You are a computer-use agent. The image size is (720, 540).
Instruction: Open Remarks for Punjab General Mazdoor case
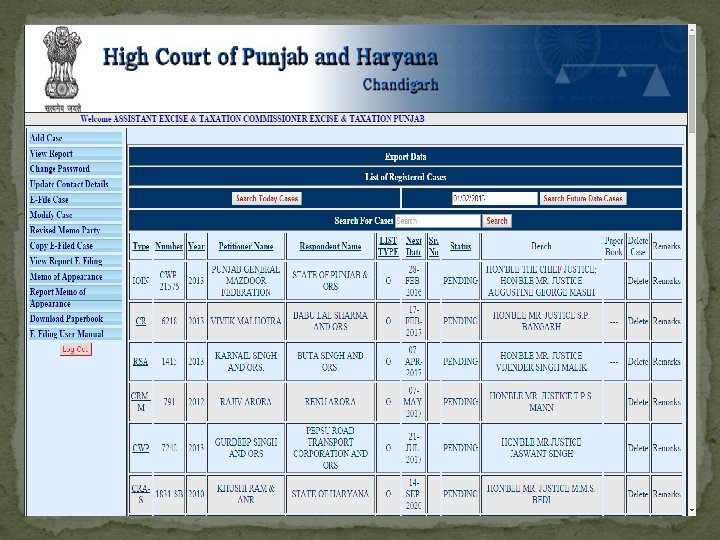666,281
